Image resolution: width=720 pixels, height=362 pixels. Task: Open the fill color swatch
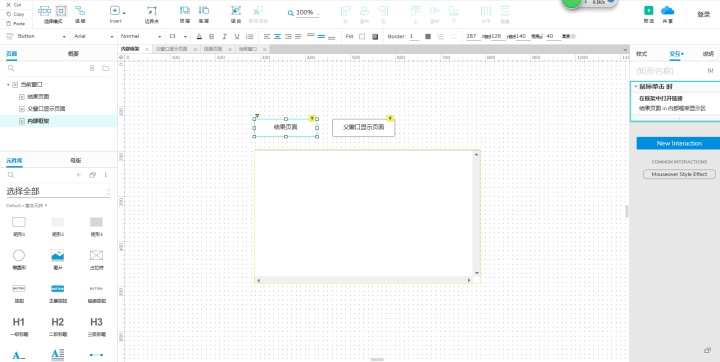coord(362,36)
